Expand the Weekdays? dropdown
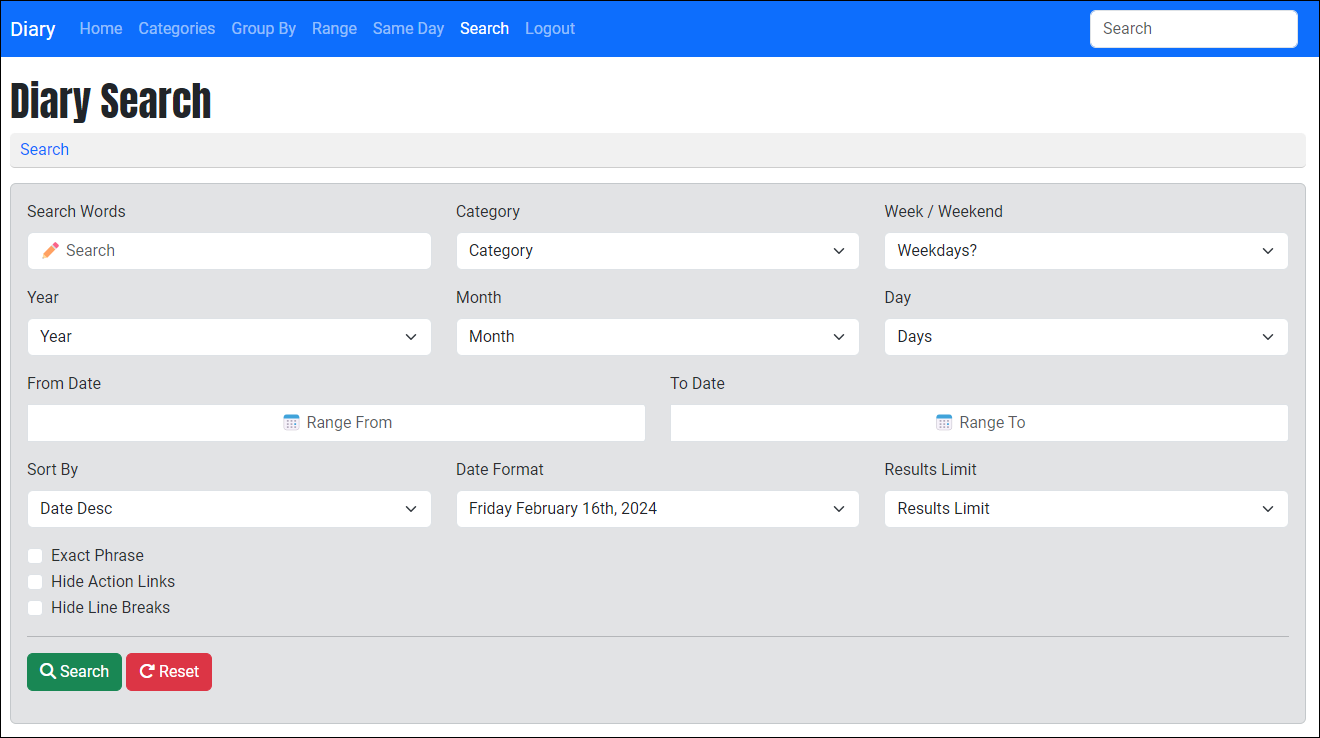 point(1086,251)
